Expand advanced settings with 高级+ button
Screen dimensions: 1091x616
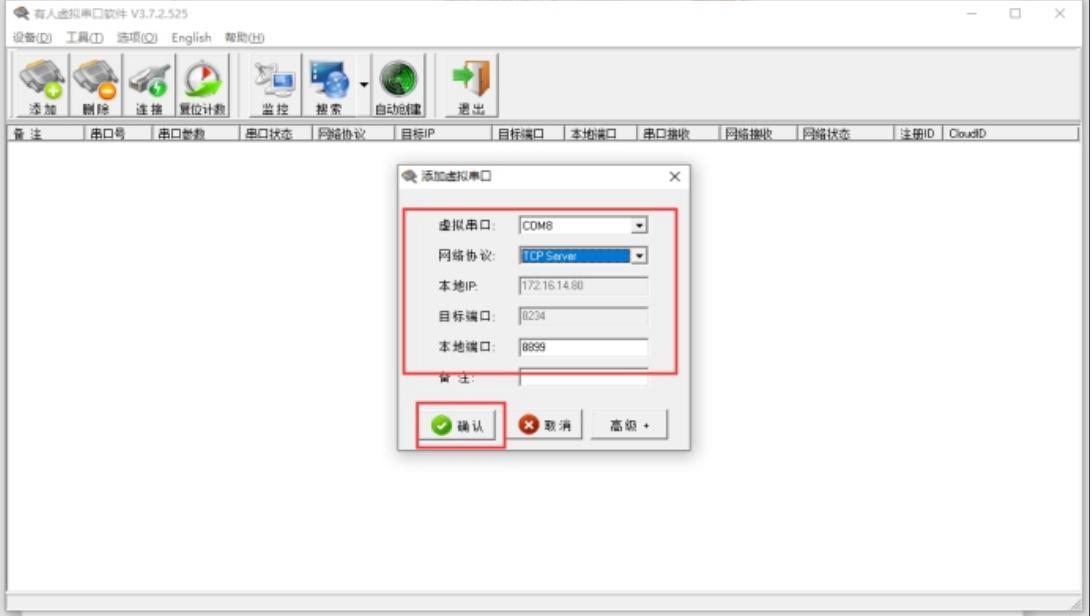coord(628,423)
